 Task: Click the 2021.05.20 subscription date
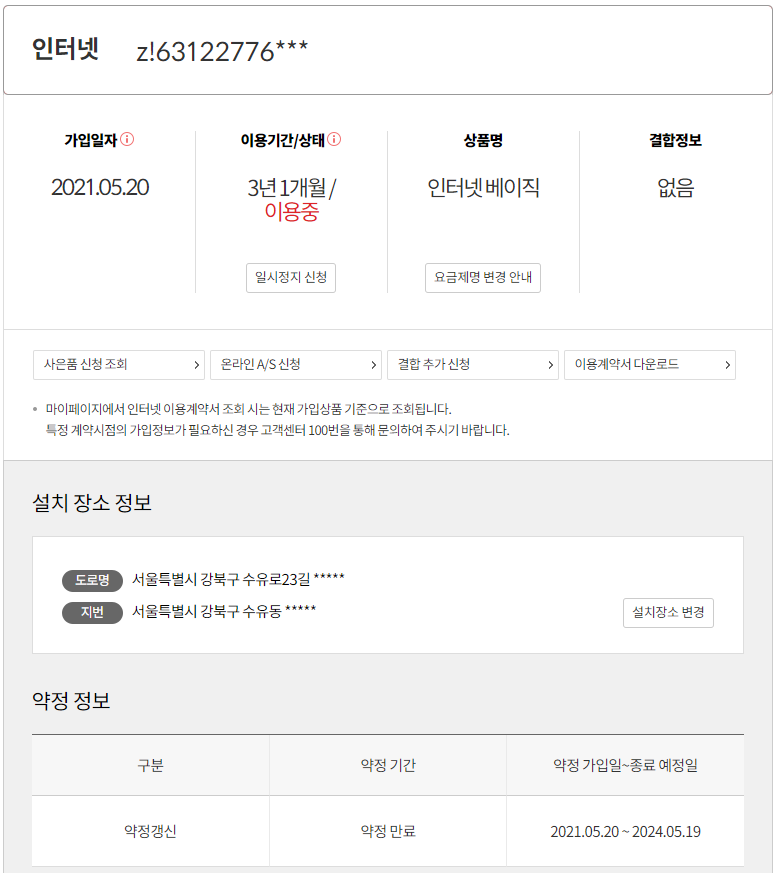[100, 187]
